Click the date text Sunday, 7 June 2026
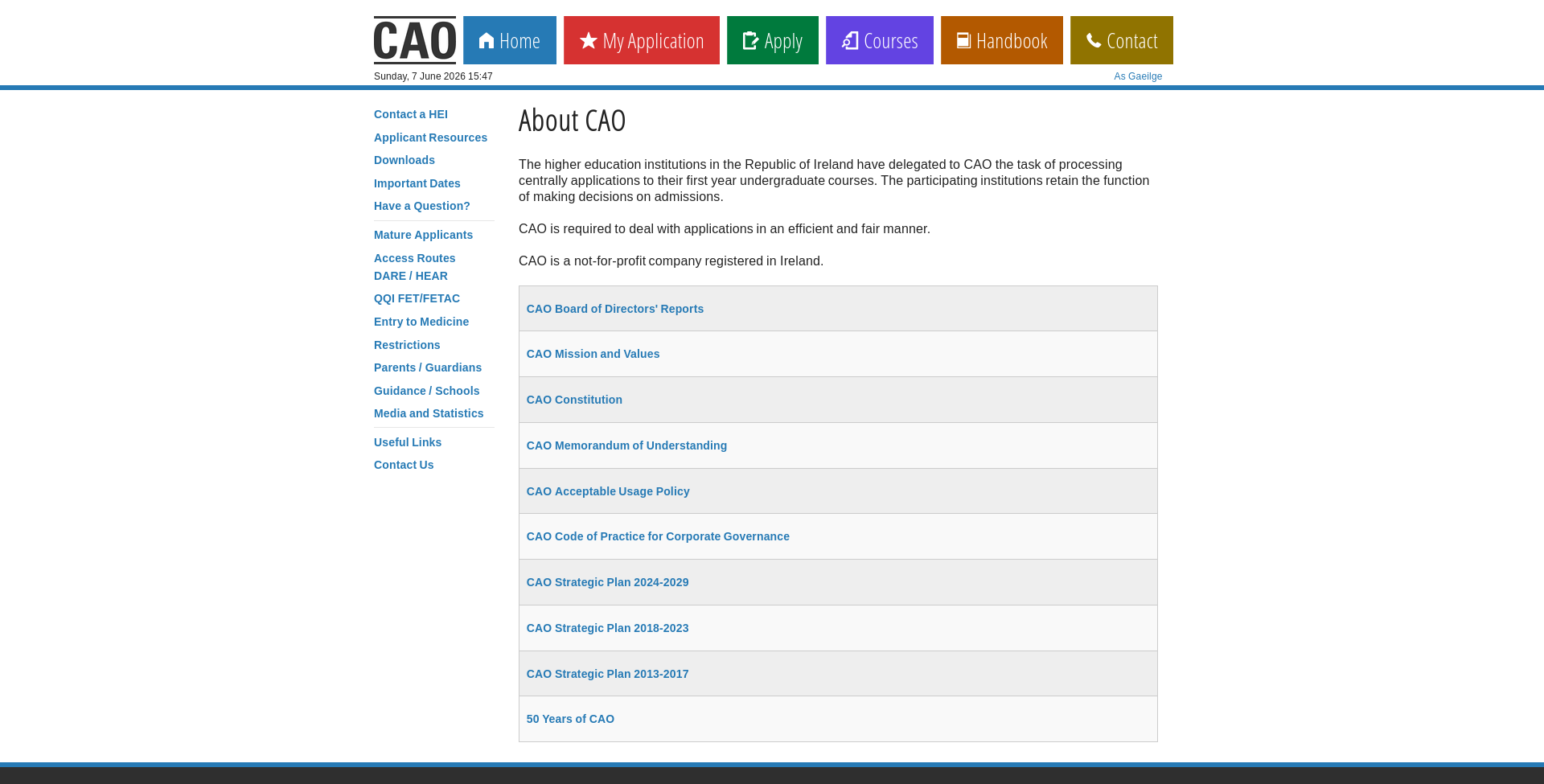This screenshot has height=784, width=1544. click(420, 76)
